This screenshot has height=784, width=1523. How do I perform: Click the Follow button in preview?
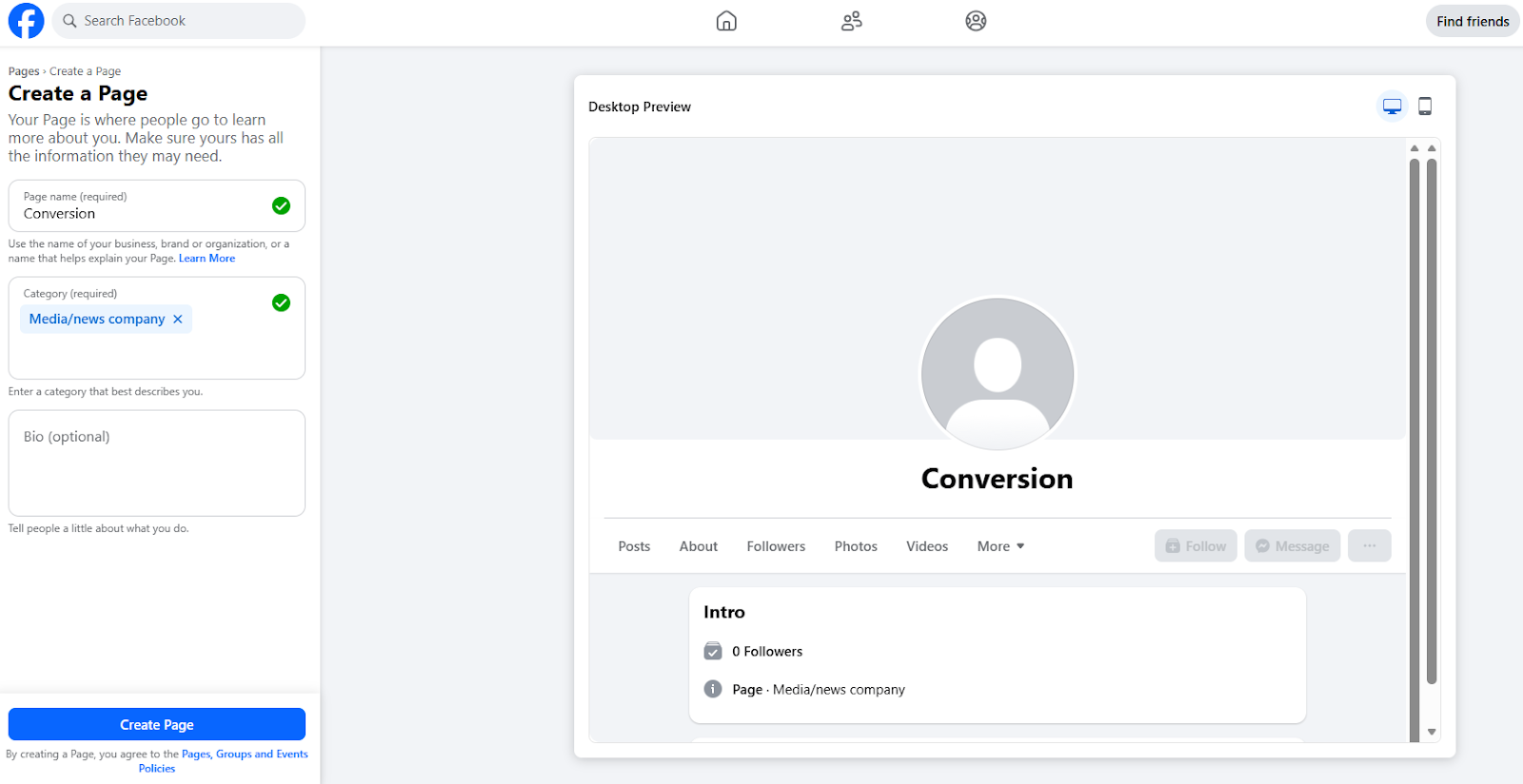click(1196, 546)
